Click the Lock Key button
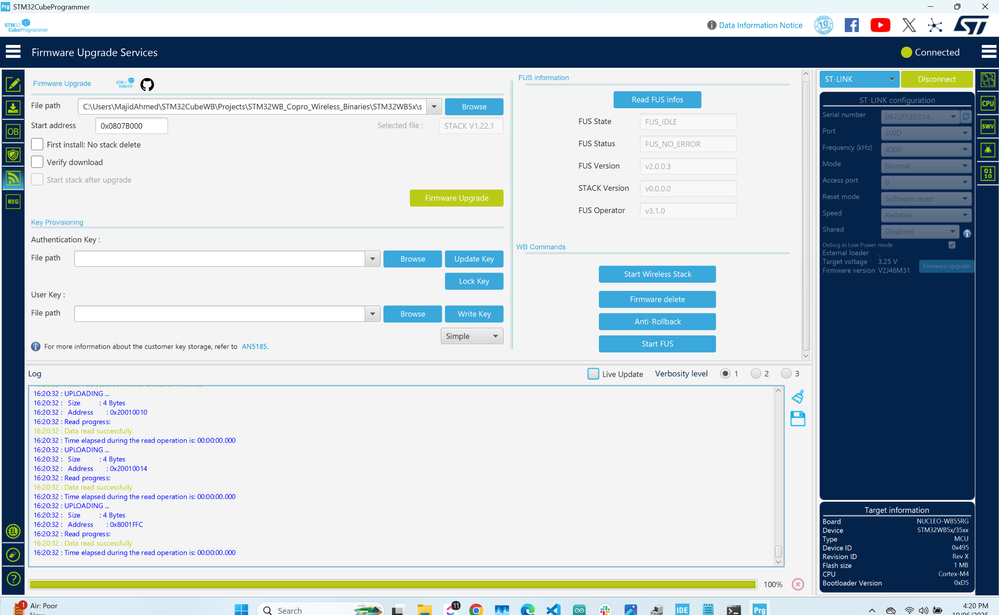Viewport: 999px width, 615px height. point(474,281)
